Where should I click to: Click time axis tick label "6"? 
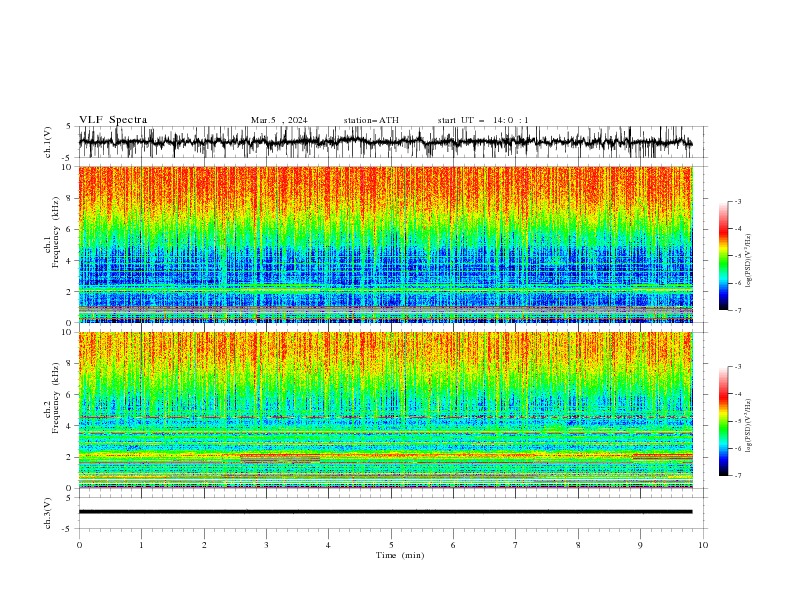453,545
